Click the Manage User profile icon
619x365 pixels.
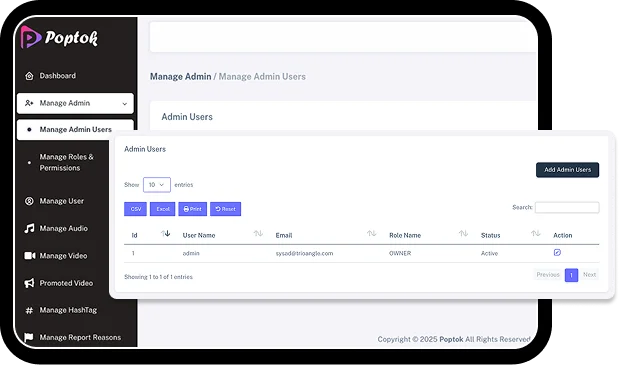(29, 201)
